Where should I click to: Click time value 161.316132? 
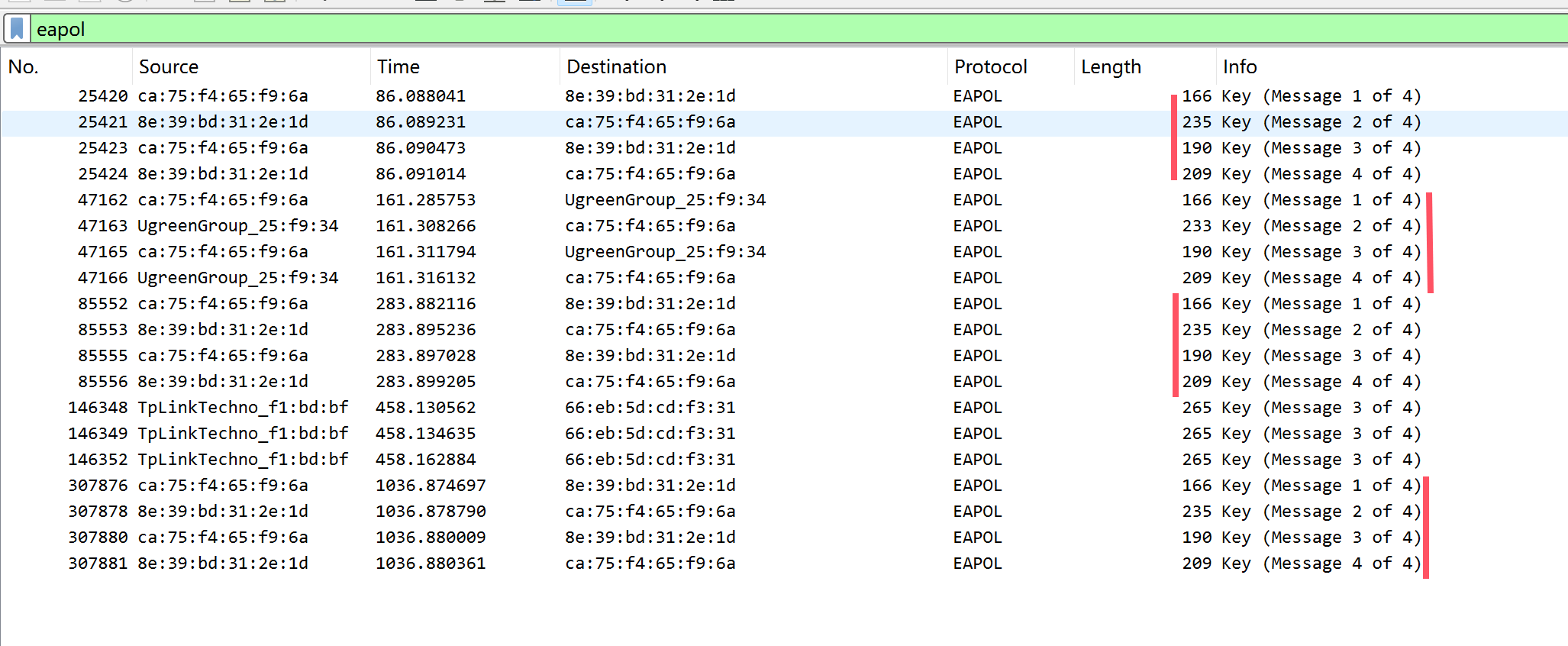click(426, 278)
